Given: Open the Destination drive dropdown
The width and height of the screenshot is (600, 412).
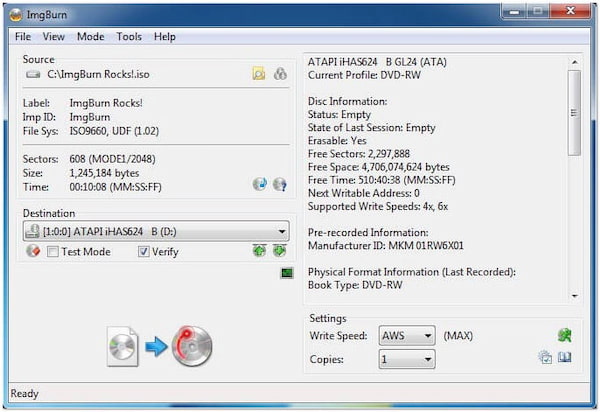Looking at the screenshot, I should 282,231.
